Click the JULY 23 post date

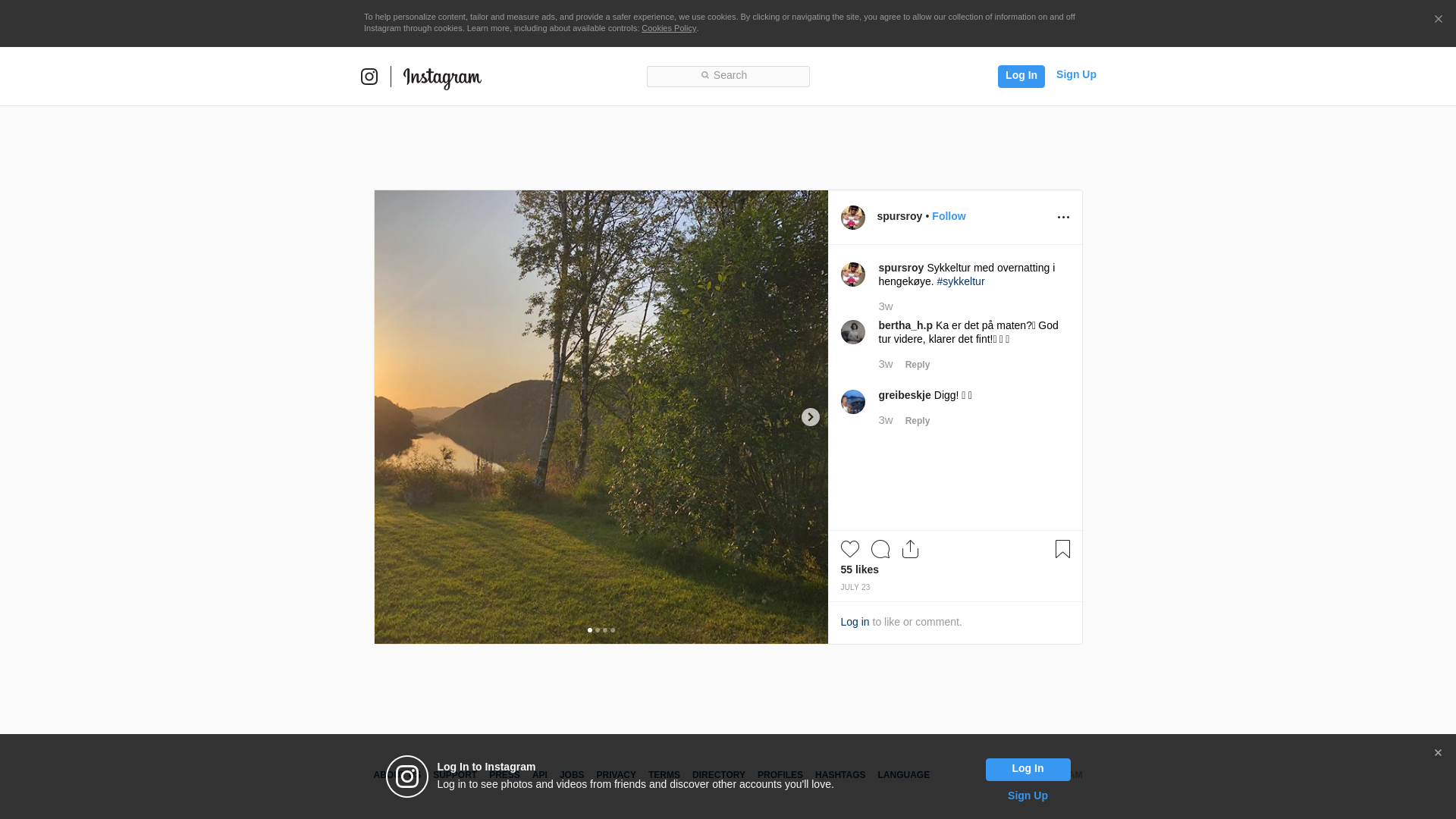pyautogui.click(x=855, y=588)
